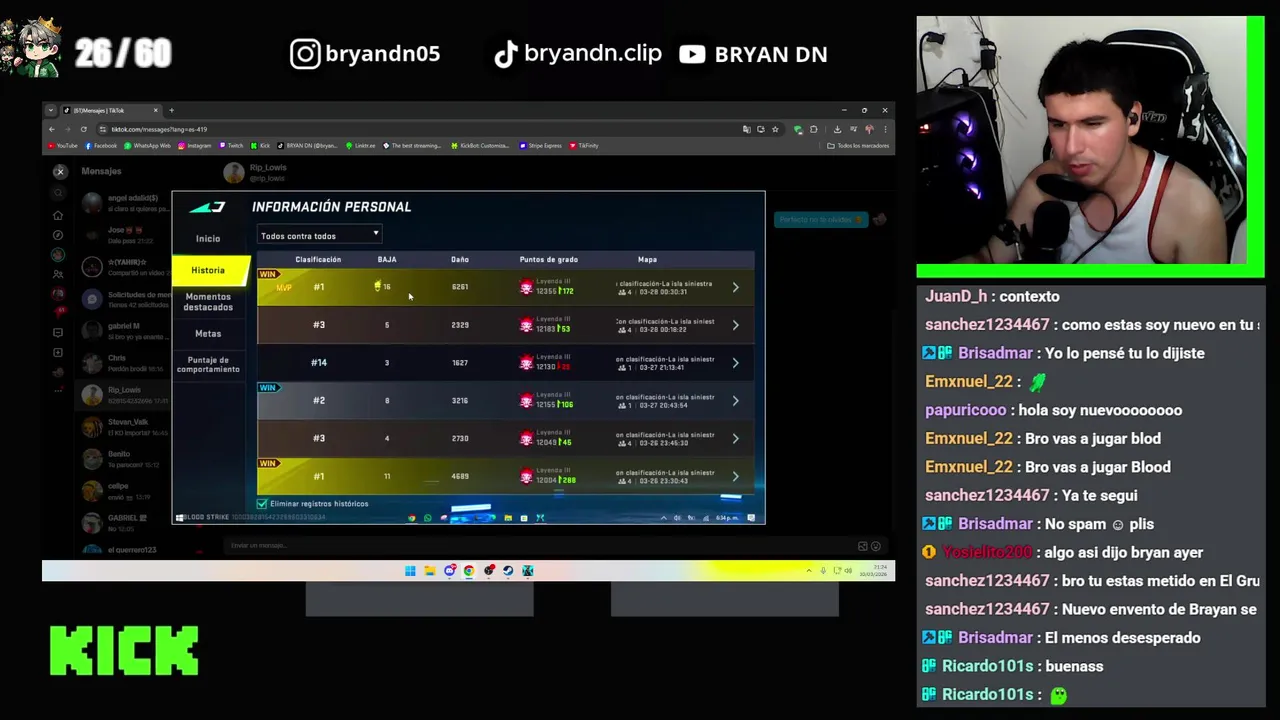Open TikTok upload plus icon in sidebar

click(x=58, y=353)
